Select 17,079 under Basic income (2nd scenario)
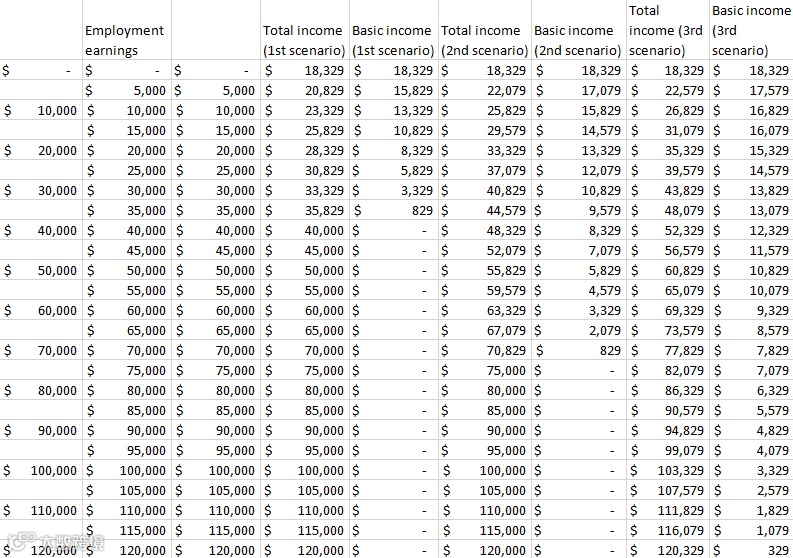Screen dimensions: 793x558 (601, 91)
